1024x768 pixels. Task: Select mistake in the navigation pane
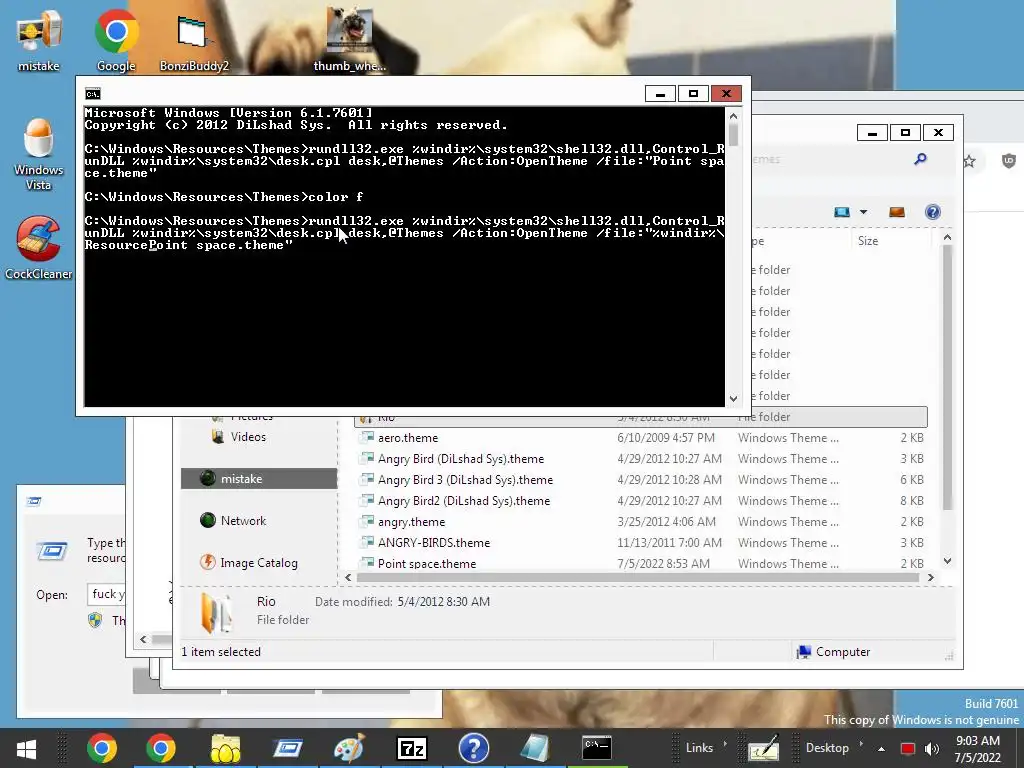point(259,479)
